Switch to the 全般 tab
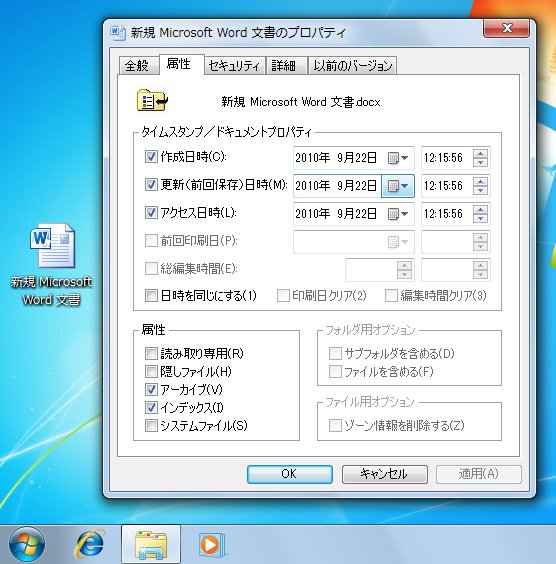 (138, 65)
